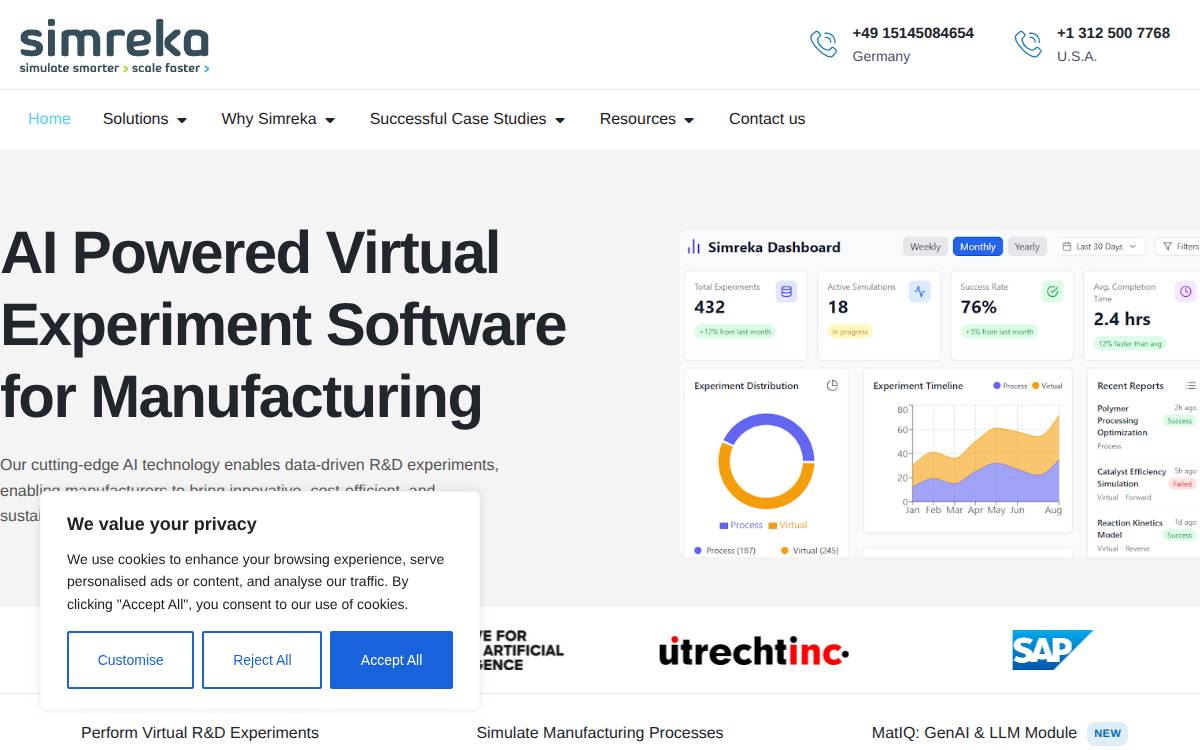
Task: Click the Total Experiments database icon
Action: pos(786,292)
